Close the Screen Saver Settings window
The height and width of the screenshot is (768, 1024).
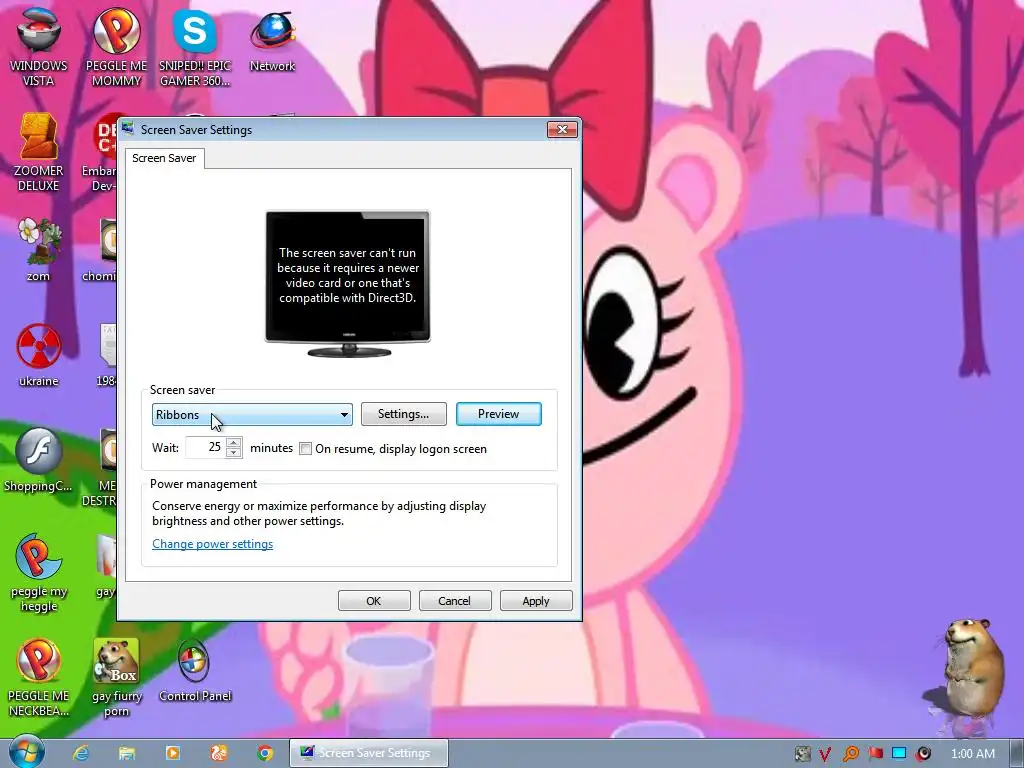pyautogui.click(x=562, y=129)
